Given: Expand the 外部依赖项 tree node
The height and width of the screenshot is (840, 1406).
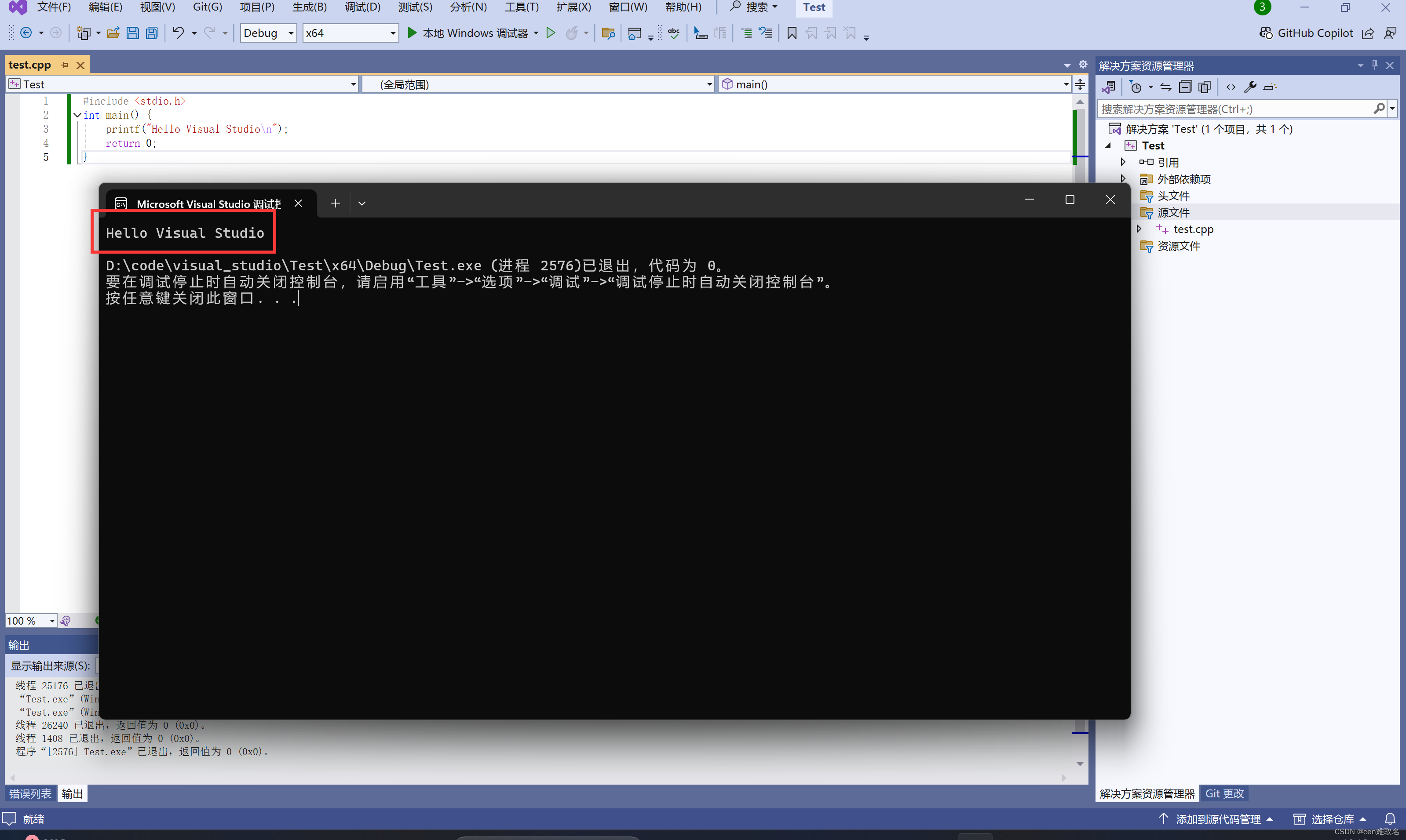Looking at the screenshot, I should tap(1123, 178).
